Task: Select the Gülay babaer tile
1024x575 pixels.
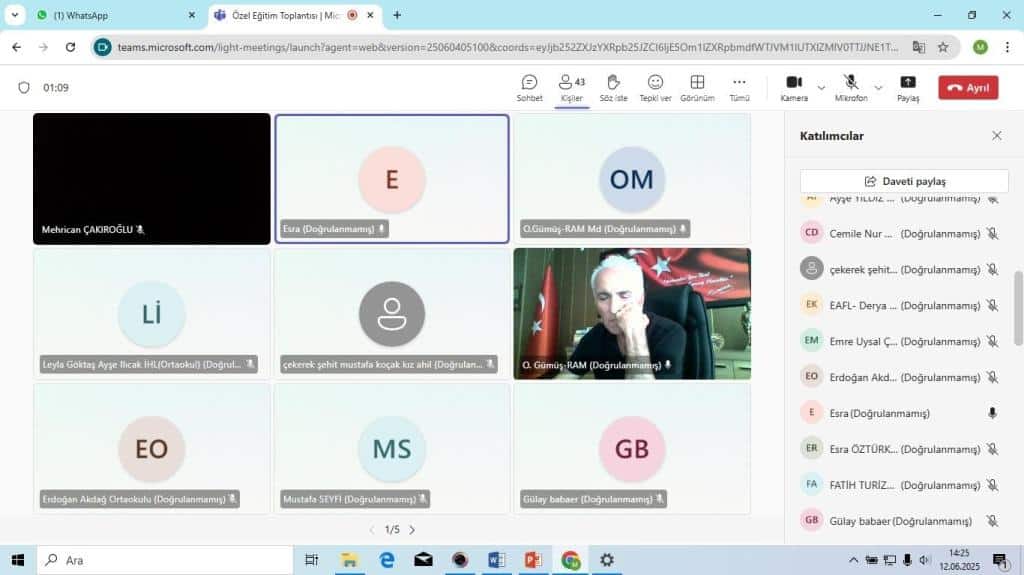Action: pyautogui.click(x=632, y=448)
